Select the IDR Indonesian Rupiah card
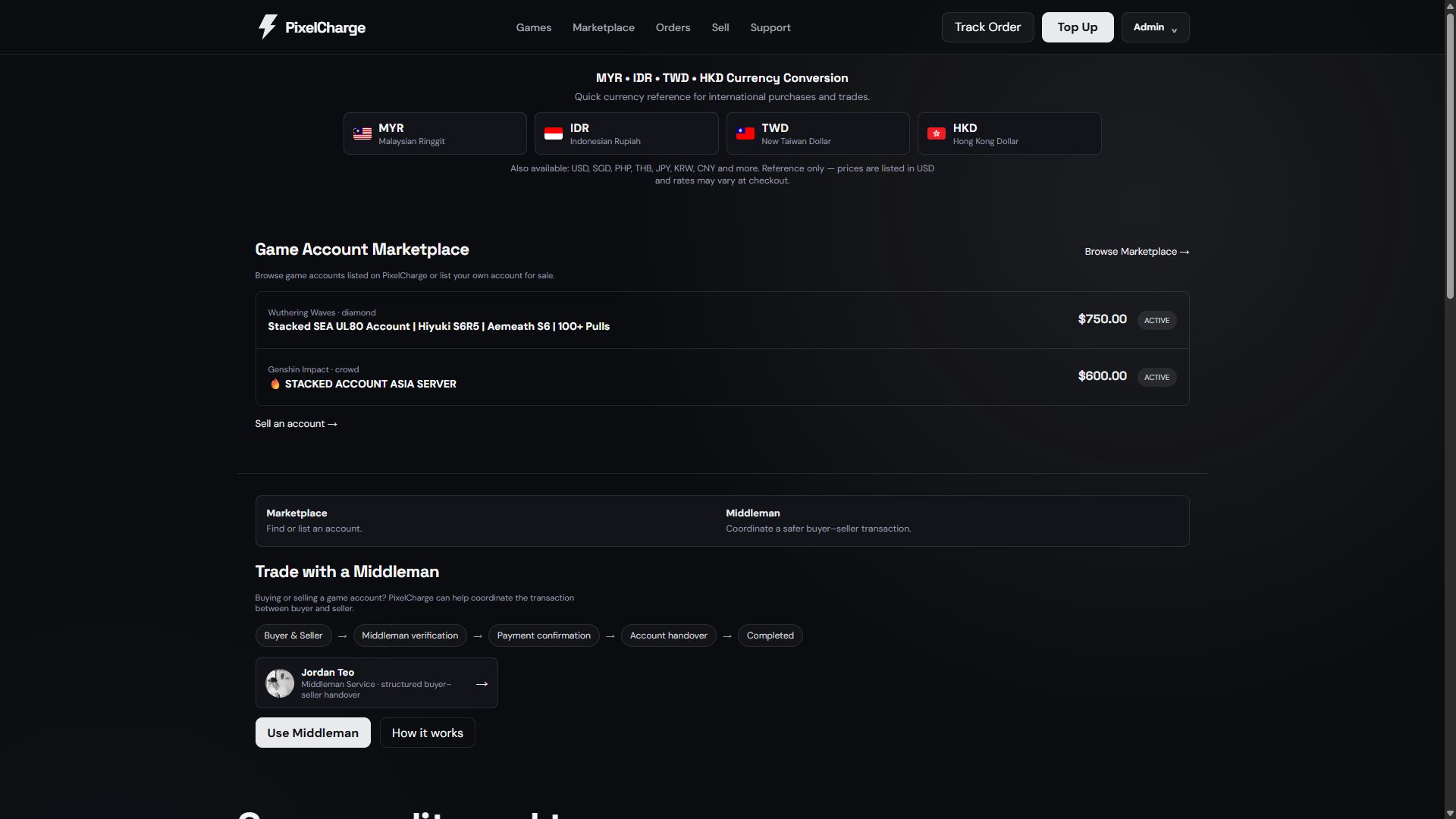 click(x=626, y=133)
